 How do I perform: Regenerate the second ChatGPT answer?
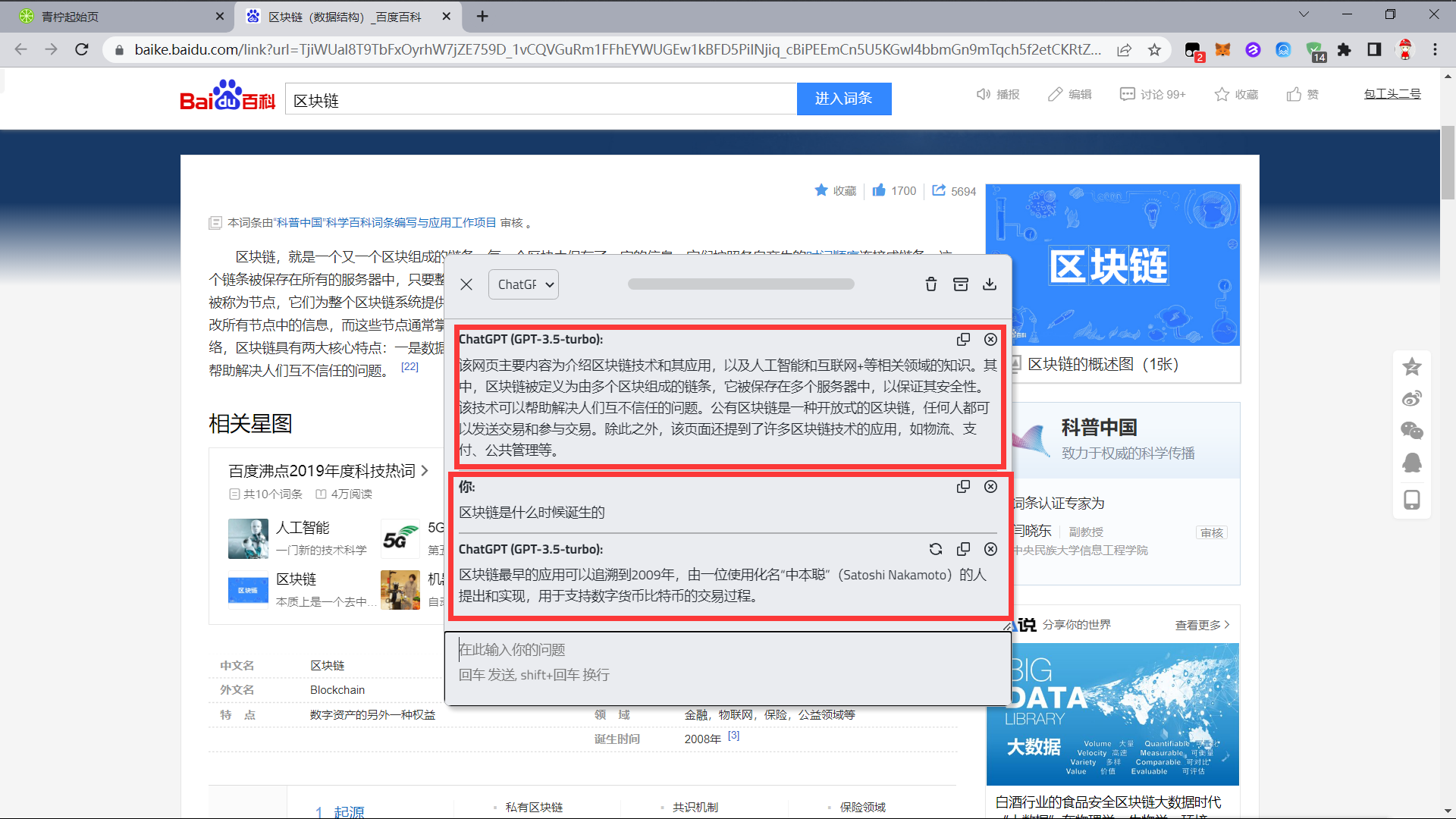click(936, 549)
